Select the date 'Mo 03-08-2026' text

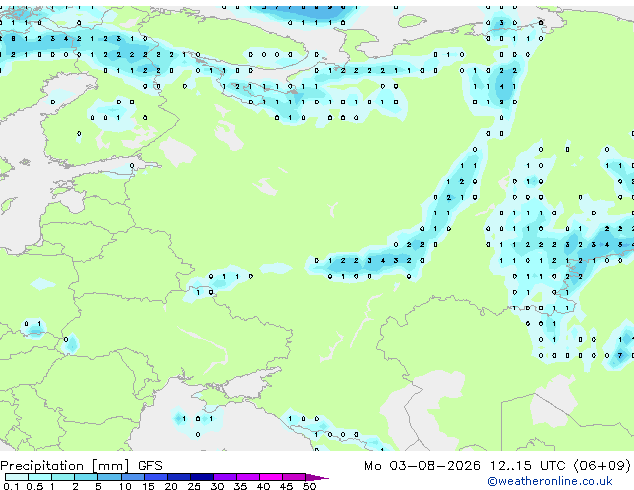tap(422, 466)
